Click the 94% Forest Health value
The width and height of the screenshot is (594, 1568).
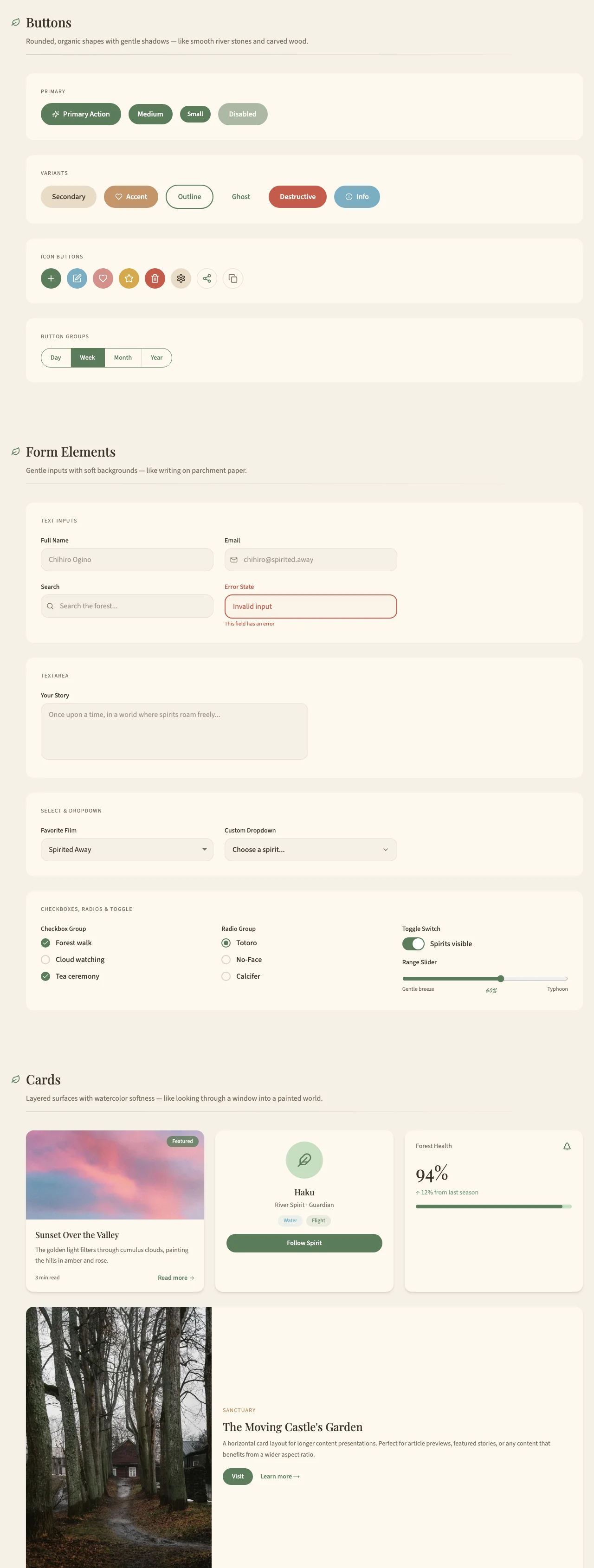(432, 1174)
